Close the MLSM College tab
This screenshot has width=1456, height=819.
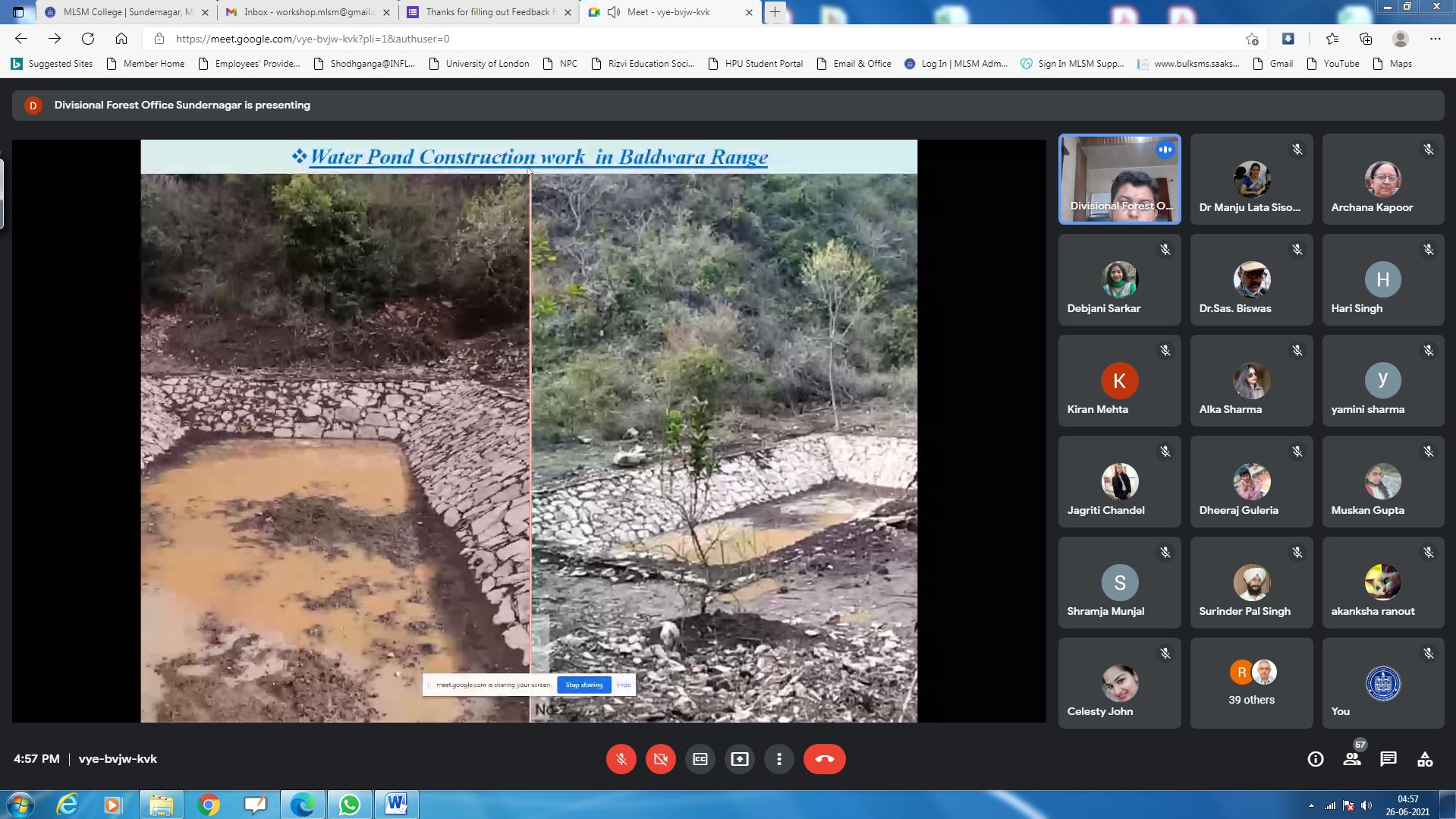coord(205,12)
